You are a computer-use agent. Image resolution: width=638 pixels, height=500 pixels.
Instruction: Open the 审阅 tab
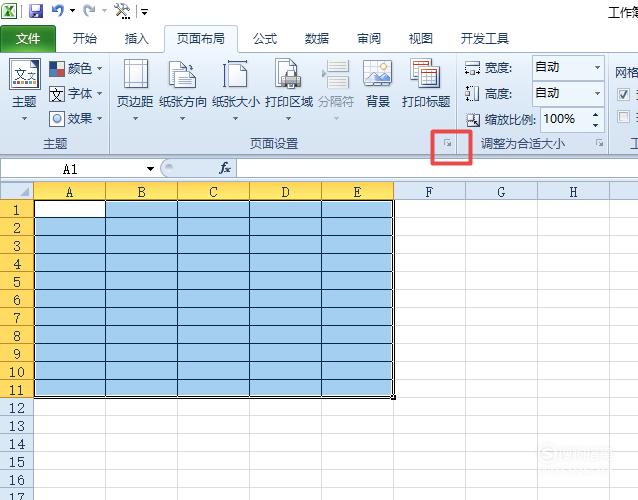(369, 39)
